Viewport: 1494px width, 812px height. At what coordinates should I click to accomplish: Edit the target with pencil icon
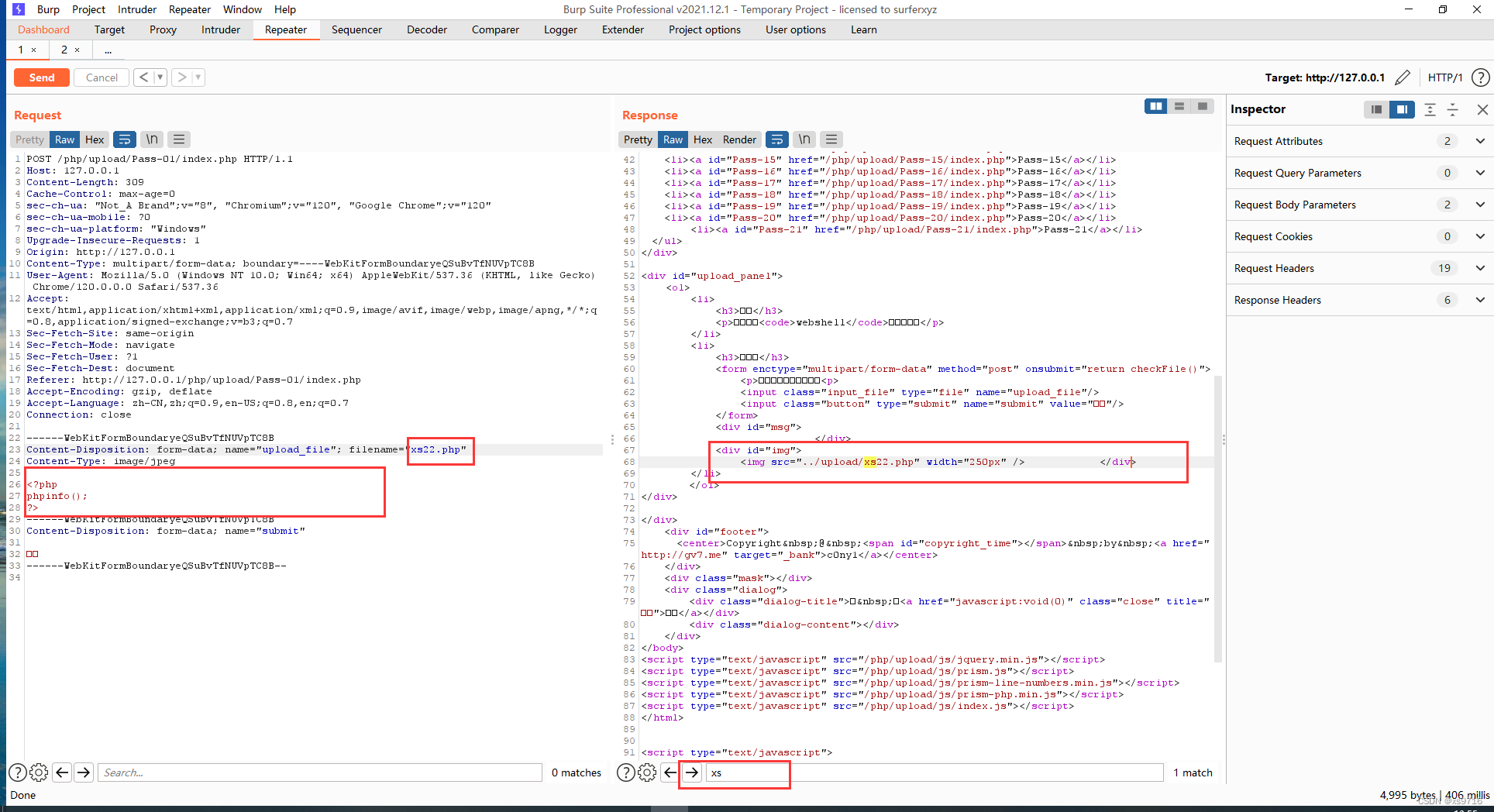(x=1402, y=77)
